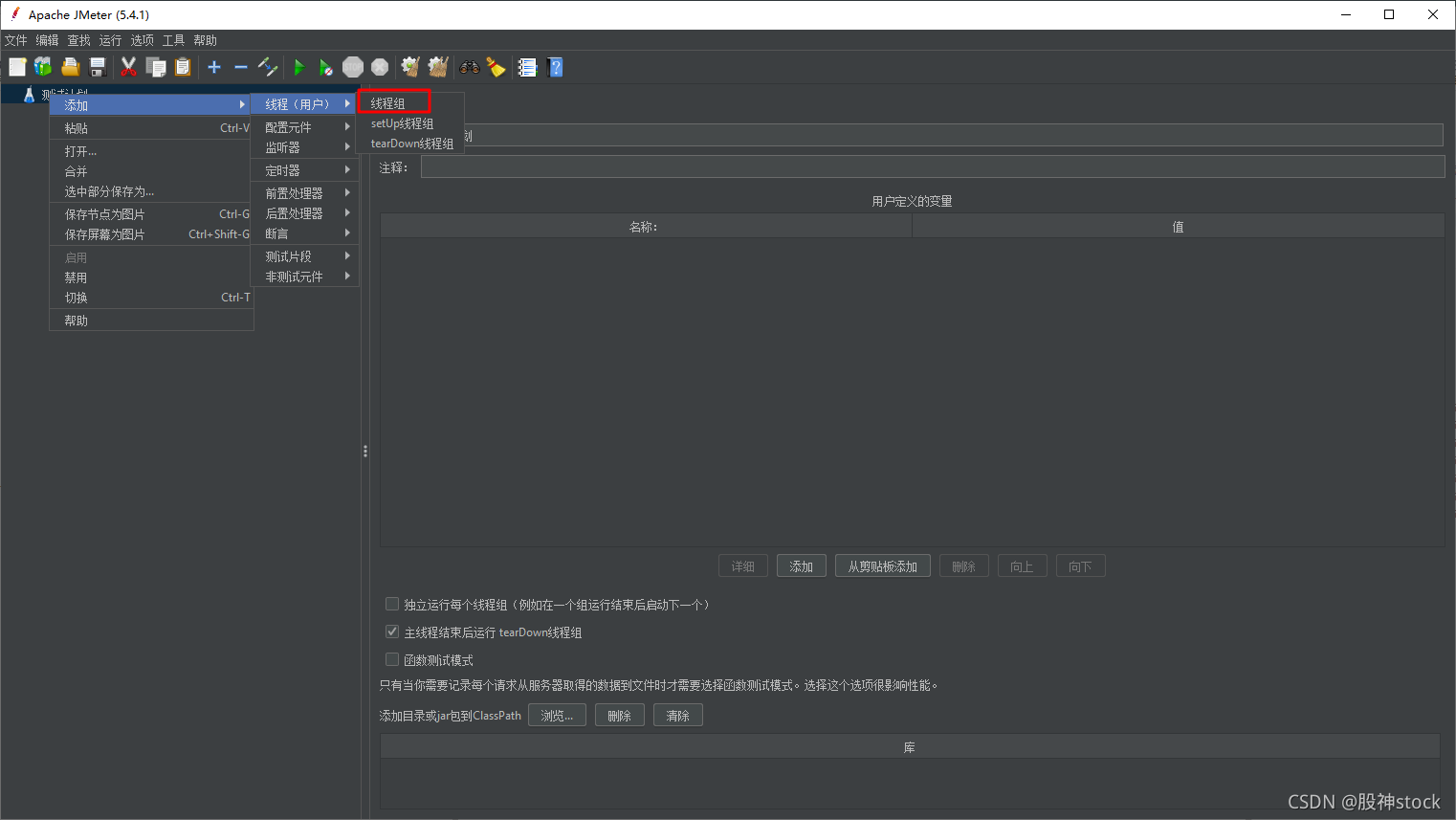Expand 非测试元件 submenu
Image resolution: width=1456 pixels, height=820 pixels.
pyautogui.click(x=304, y=277)
